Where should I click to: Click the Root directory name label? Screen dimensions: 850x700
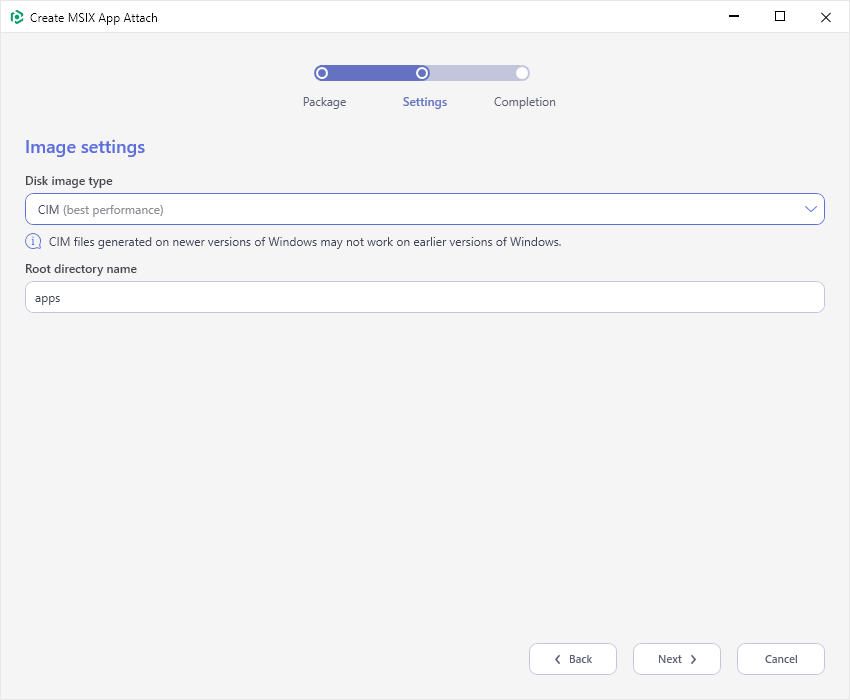point(81,269)
